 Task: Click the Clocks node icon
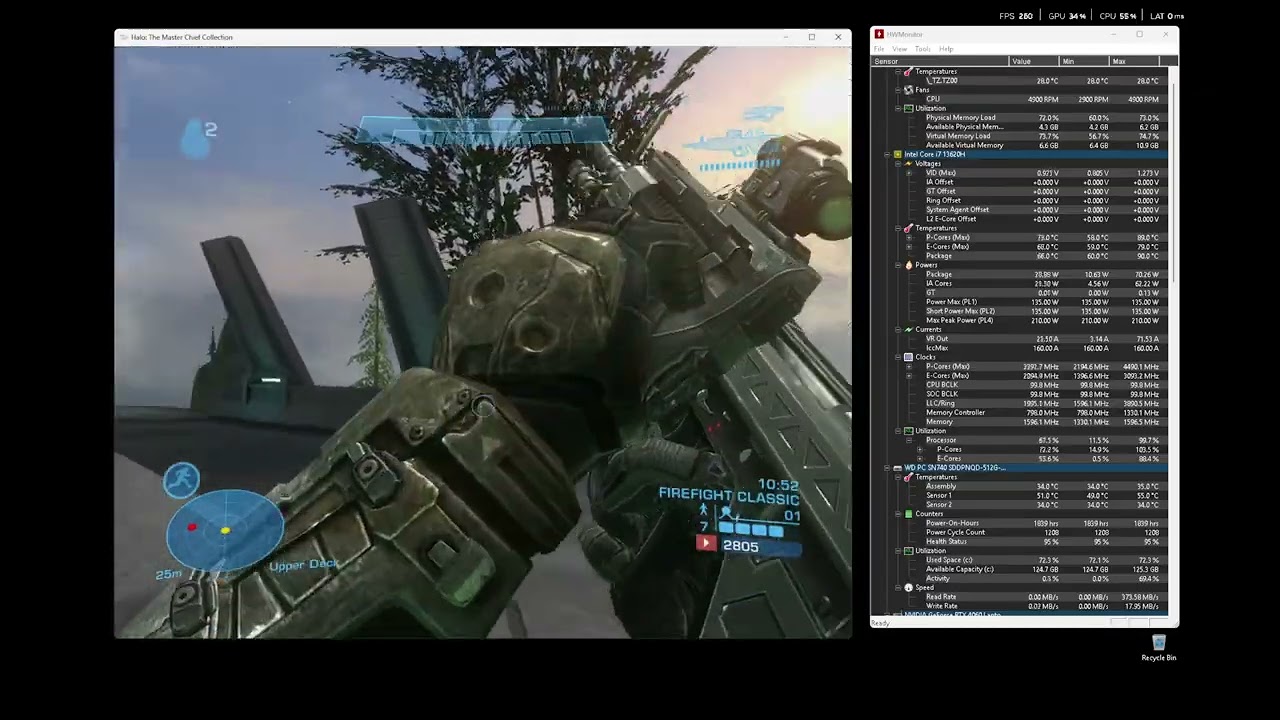coord(908,357)
